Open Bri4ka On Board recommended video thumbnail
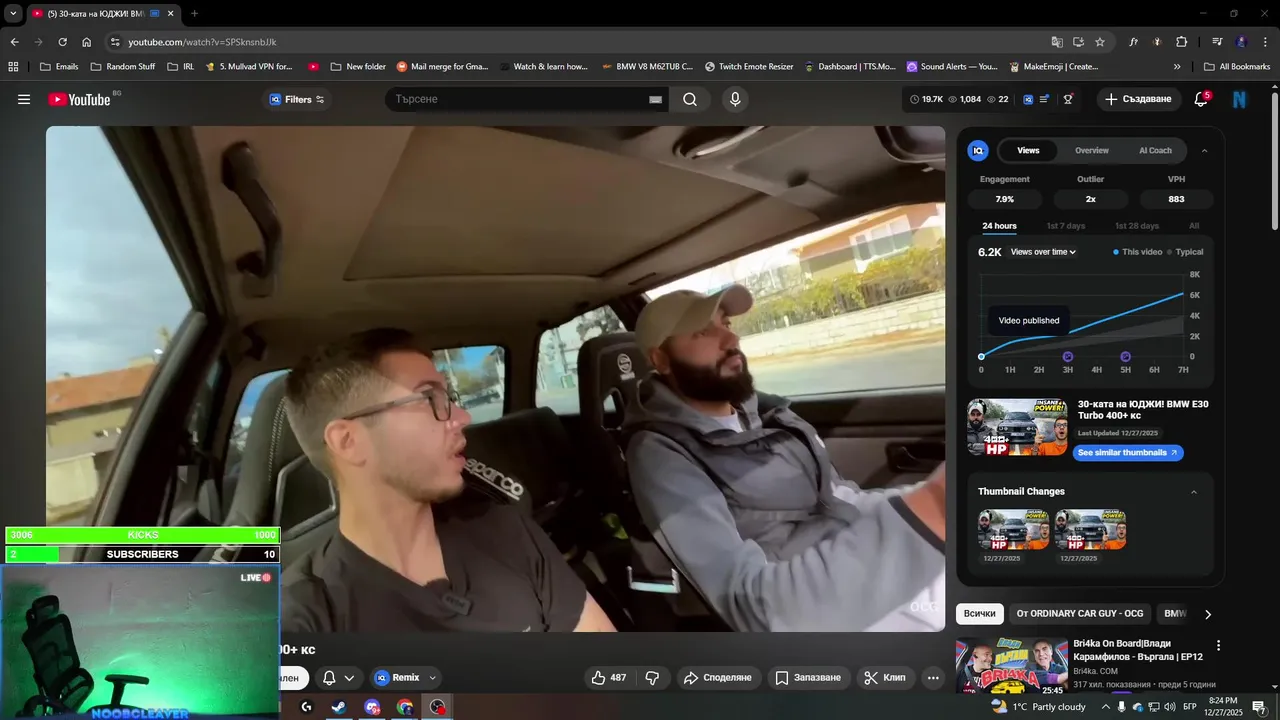This screenshot has height=720, width=1280. [x=1010, y=665]
